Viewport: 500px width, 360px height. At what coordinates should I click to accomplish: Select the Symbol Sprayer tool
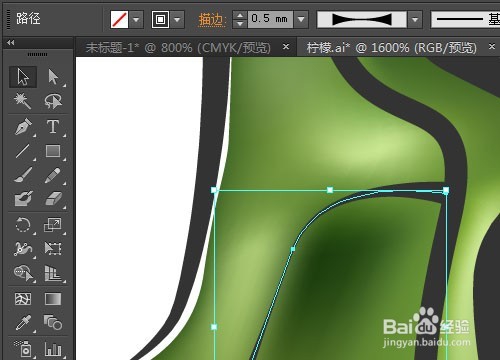[23, 348]
